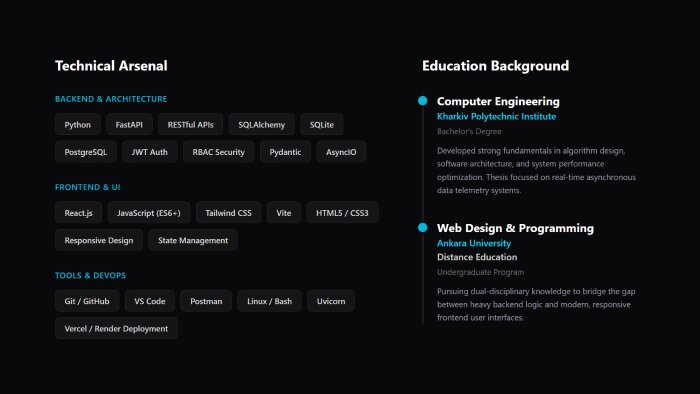
Task: Click the timeline dot beside Web Design & Programming
Action: 422,227
